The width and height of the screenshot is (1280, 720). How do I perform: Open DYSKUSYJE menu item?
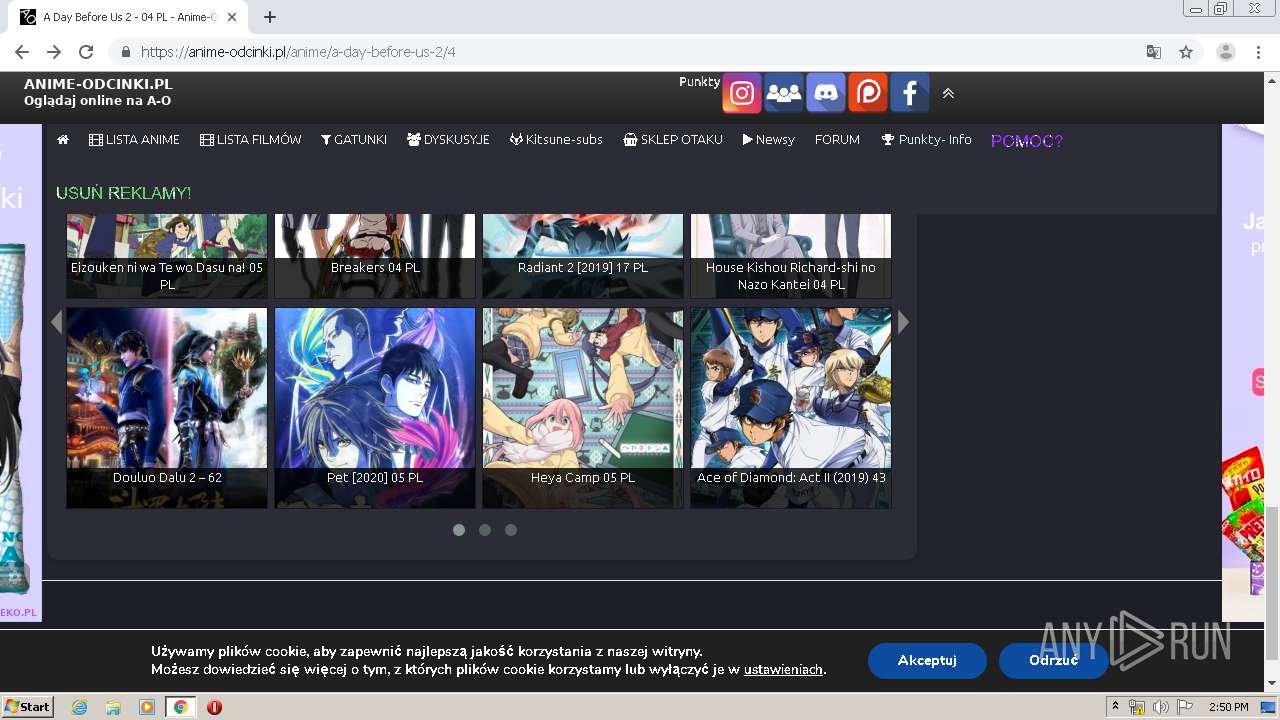pyautogui.click(x=448, y=140)
